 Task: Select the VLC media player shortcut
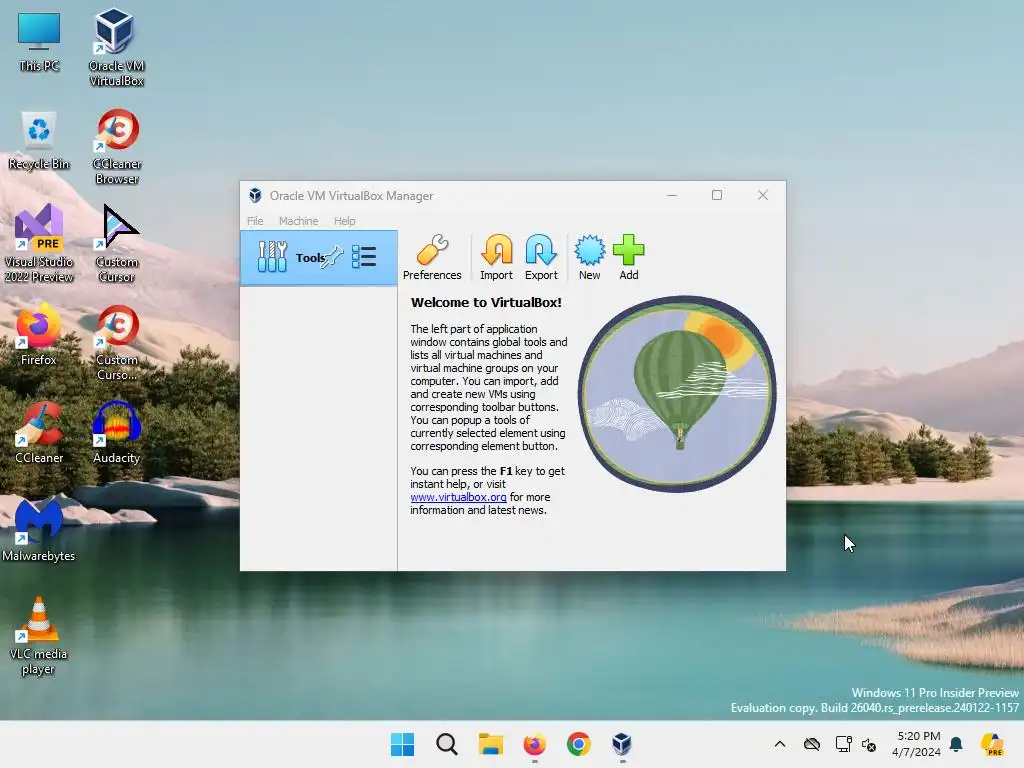(39, 636)
